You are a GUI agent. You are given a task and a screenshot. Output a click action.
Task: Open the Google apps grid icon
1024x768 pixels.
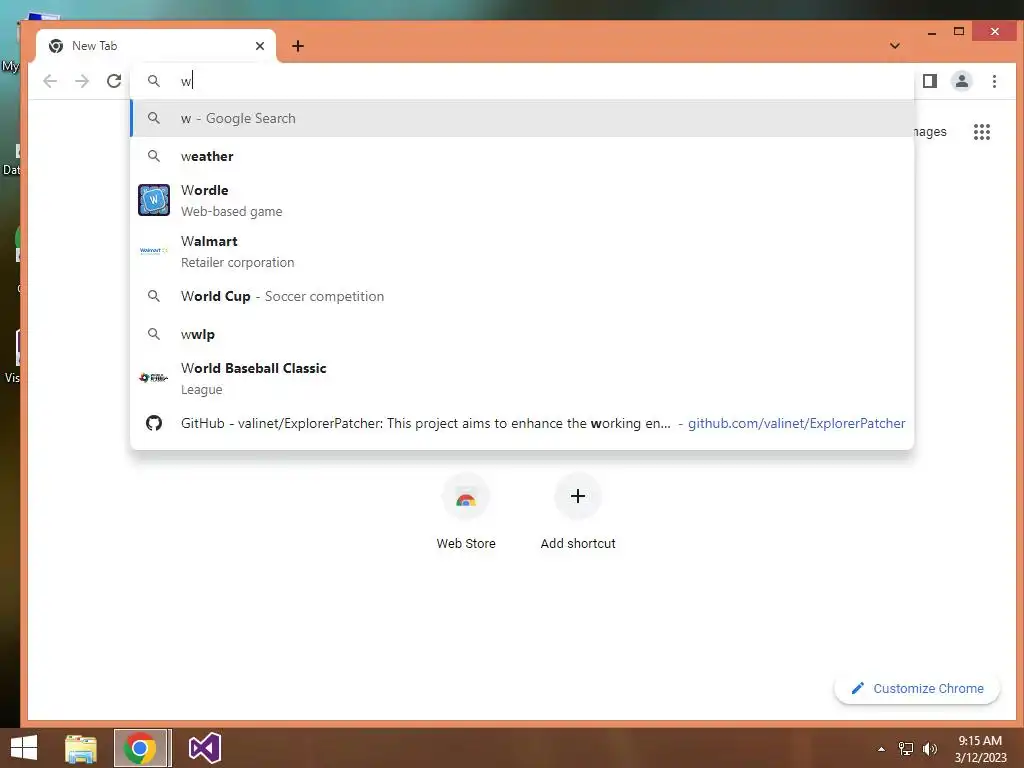tap(982, 132)
